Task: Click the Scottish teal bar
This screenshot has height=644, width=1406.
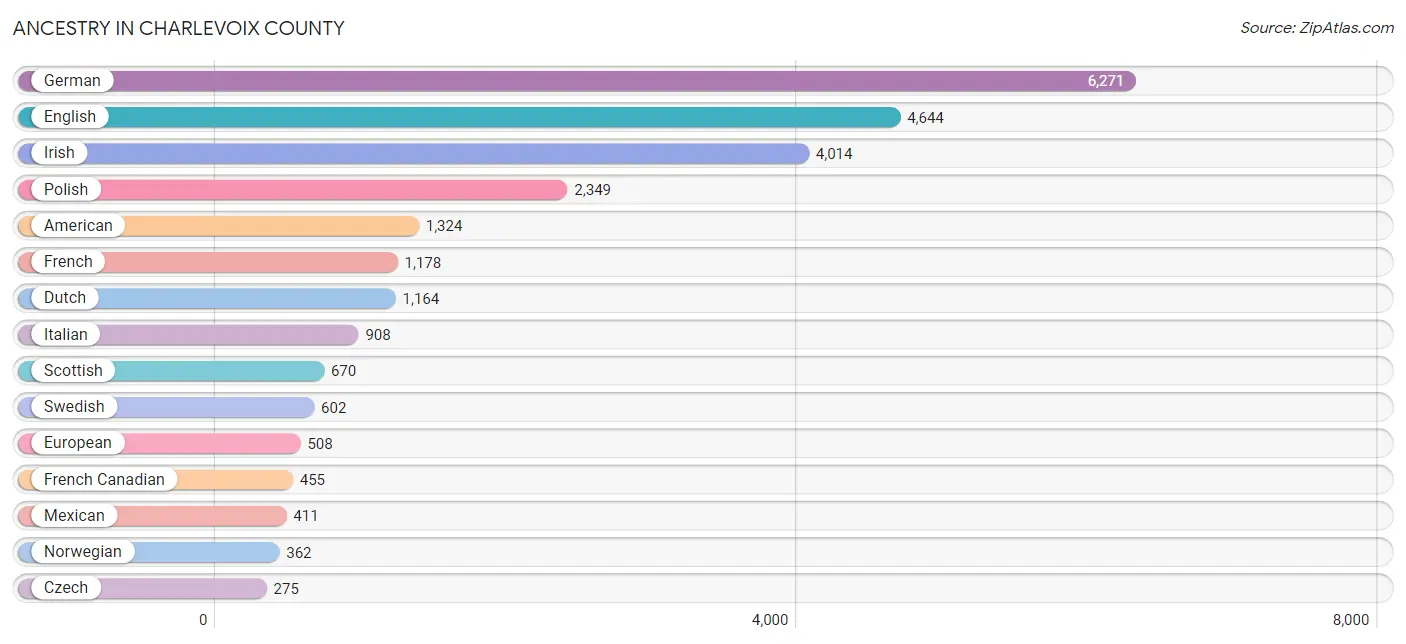Action: [171, 371]
